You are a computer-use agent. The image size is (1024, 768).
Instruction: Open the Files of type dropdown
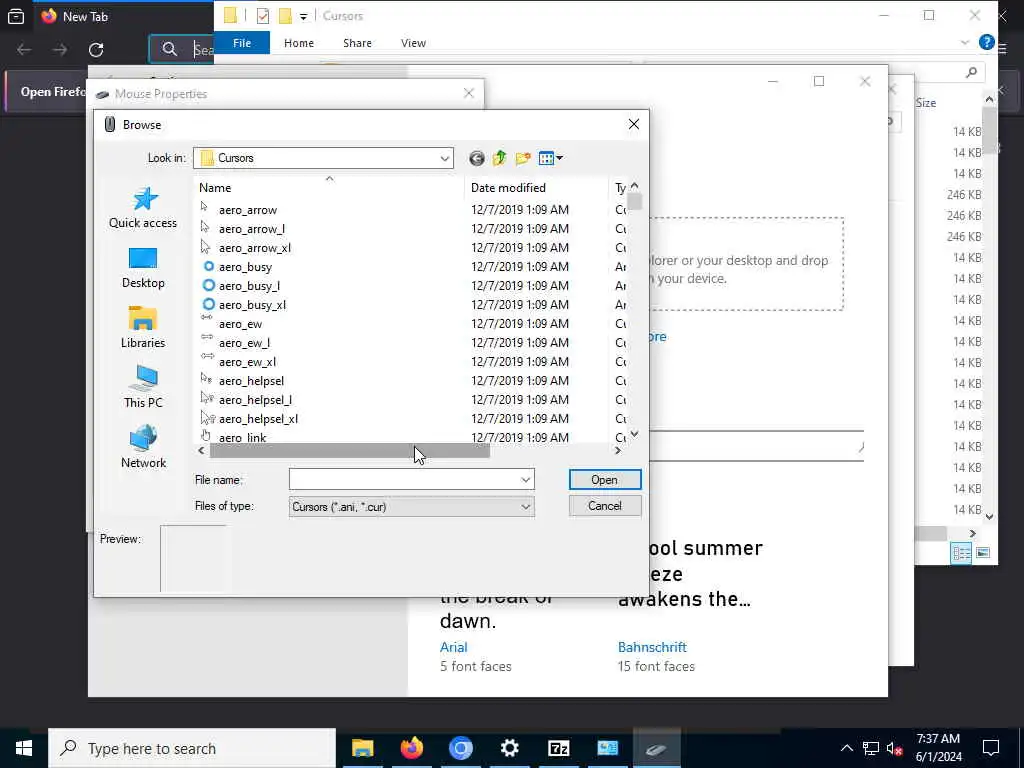click(411, 507)
